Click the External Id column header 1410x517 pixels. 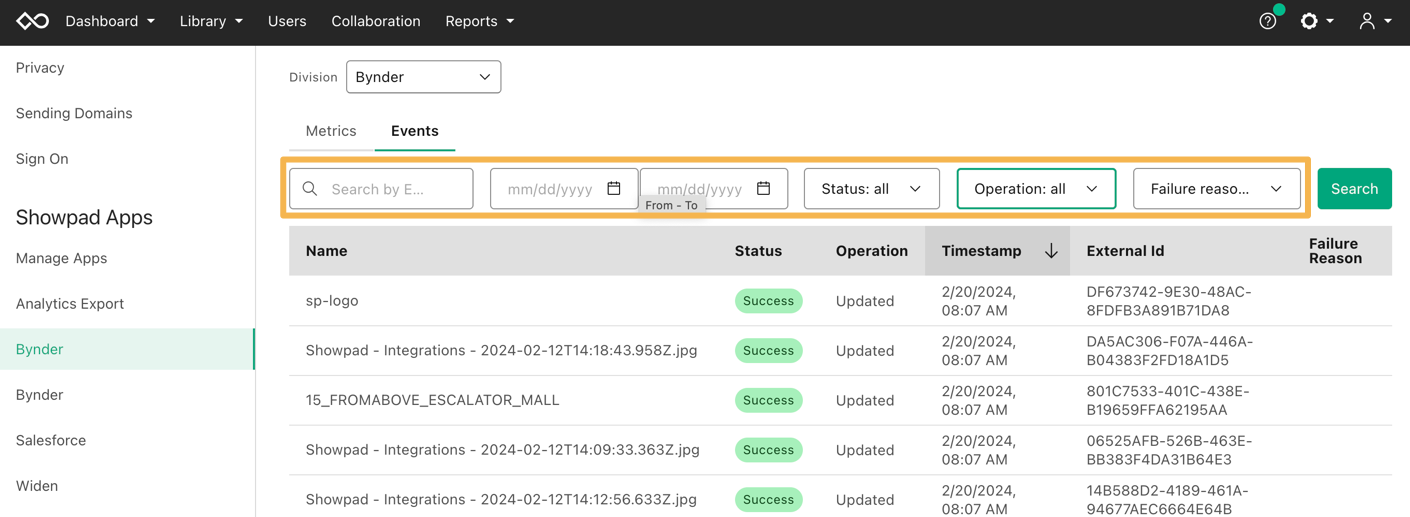(1125, 251)
